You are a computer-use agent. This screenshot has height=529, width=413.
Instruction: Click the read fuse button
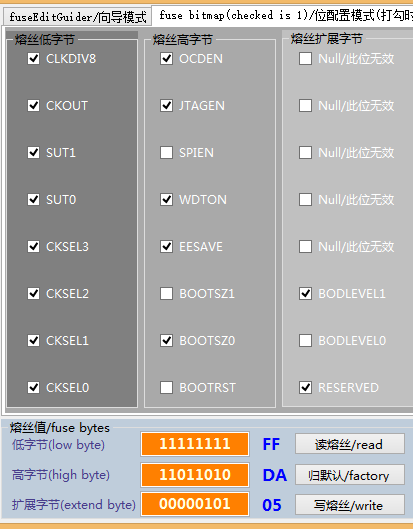click(x=350, y=444)
